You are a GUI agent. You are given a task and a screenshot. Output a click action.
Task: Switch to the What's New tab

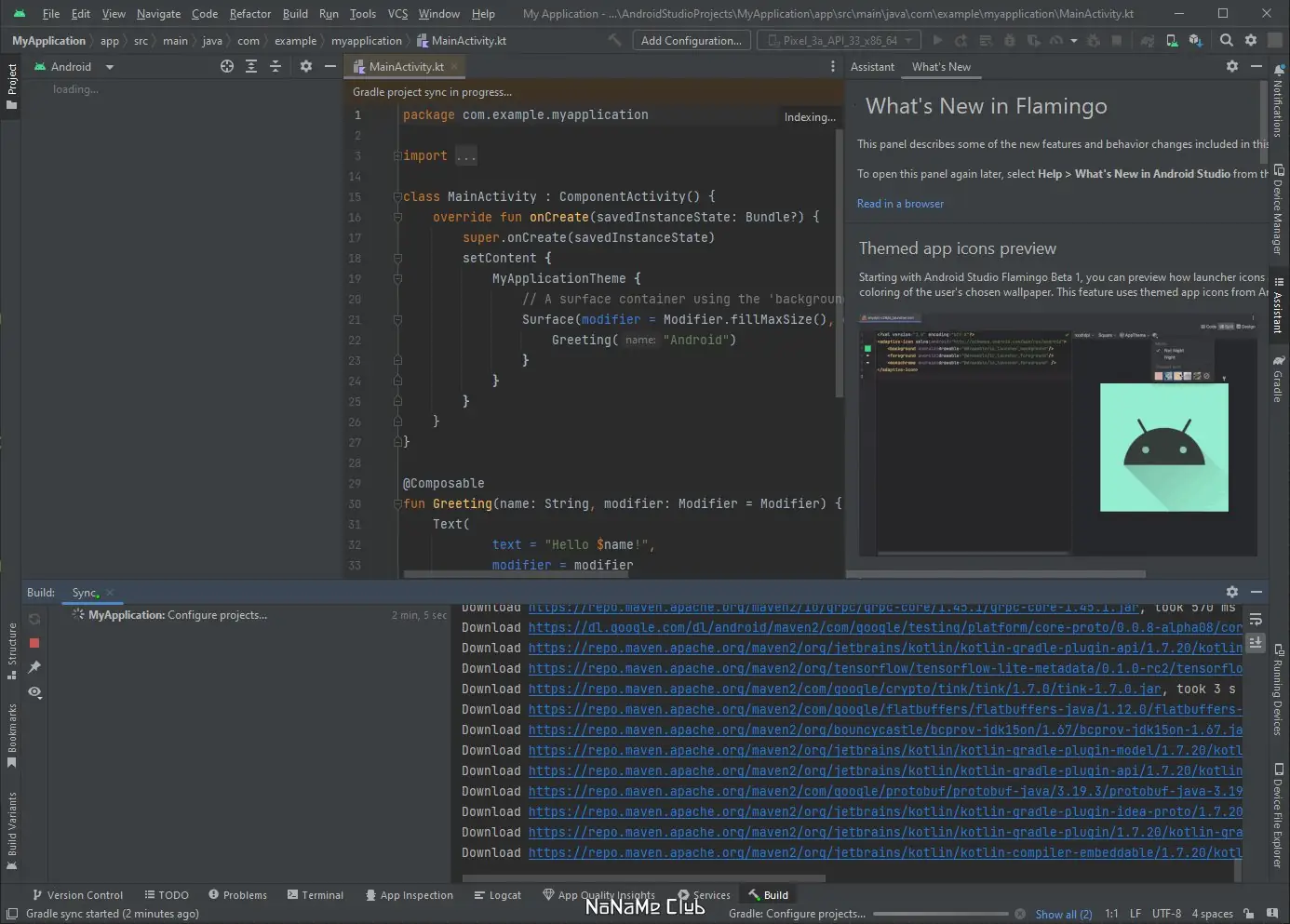coord(941,66)
